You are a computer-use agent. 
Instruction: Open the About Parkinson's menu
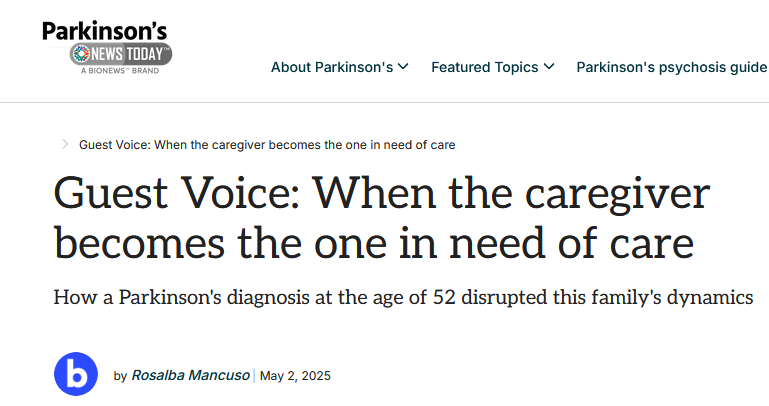(333, 67)
